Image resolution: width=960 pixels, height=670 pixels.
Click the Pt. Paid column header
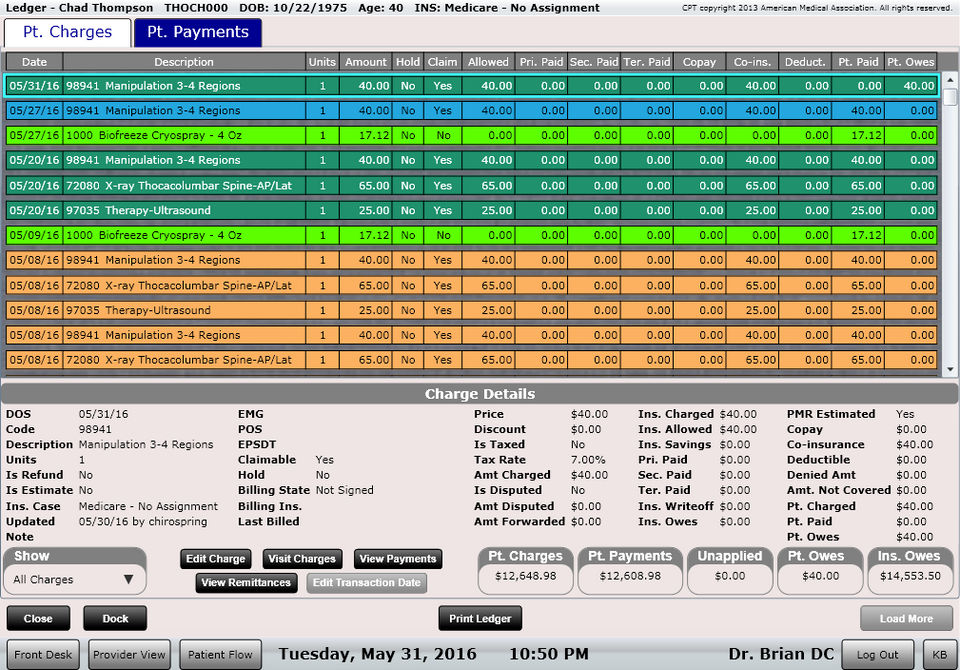858,62
